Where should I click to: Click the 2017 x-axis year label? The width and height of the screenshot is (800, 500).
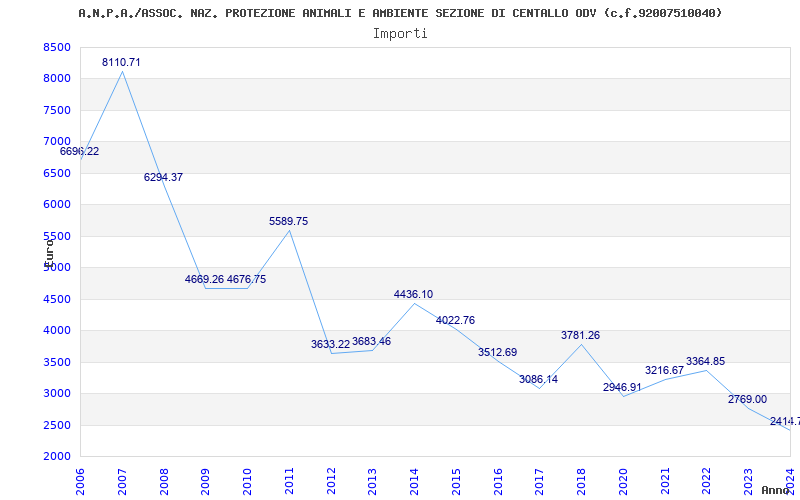click(x=540, y=481)
